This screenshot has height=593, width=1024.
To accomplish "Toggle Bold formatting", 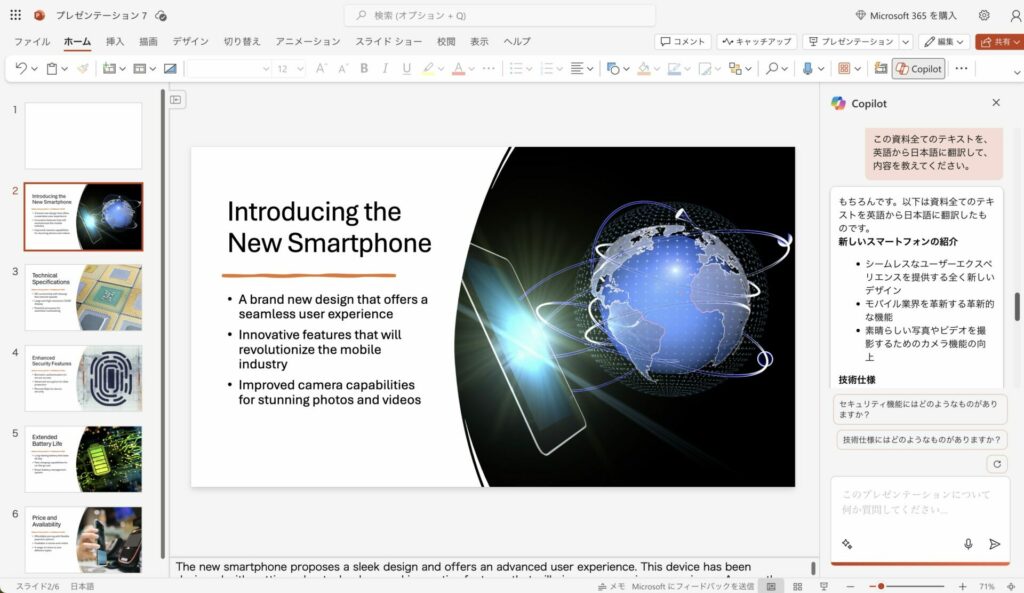I will coord(364,69).
